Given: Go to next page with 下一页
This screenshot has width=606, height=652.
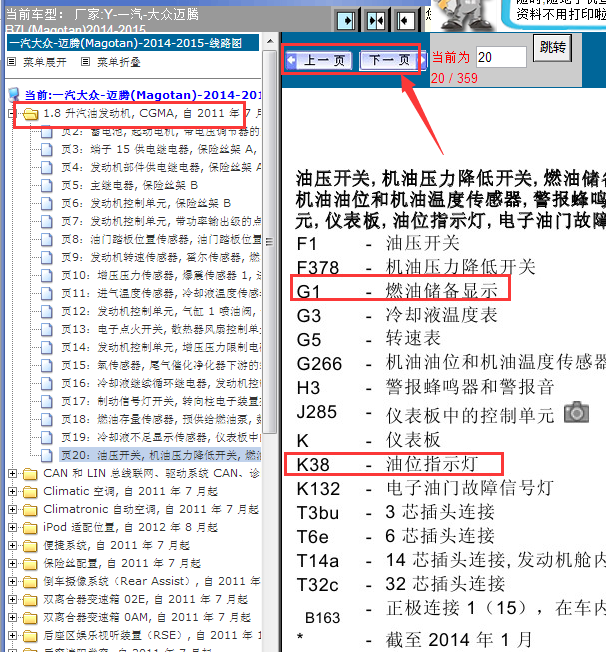Looking at the screenshot, I should (x=393, y=61).
